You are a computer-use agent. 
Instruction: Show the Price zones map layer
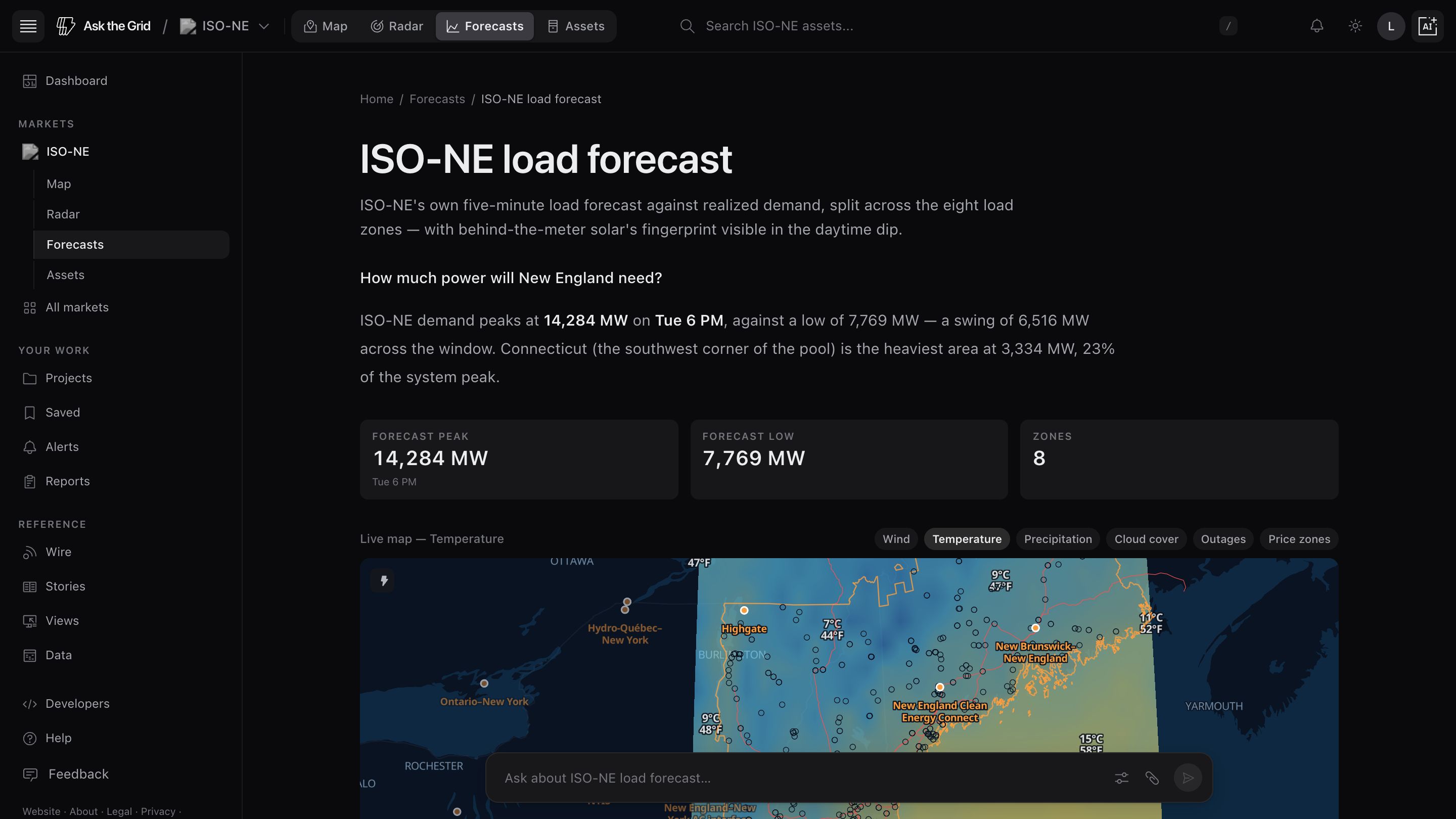click(1299, 539)
